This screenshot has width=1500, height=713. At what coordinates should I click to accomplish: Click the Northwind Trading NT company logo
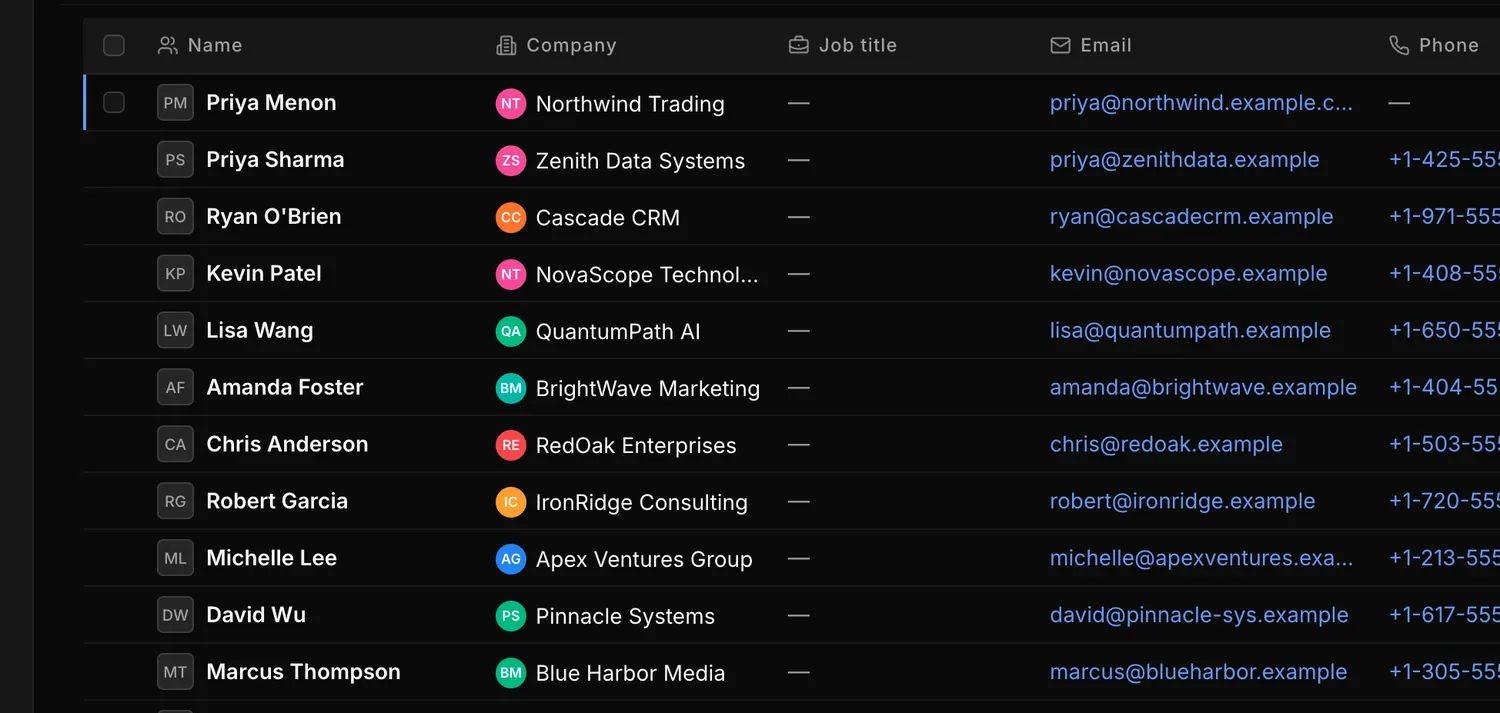511,103
